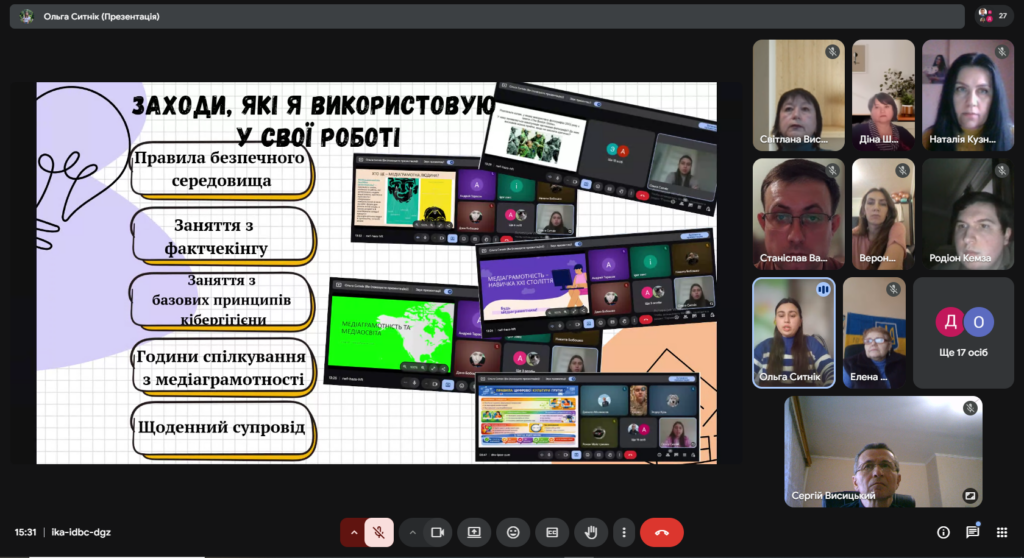Open the chat with everyone panel

972,533
